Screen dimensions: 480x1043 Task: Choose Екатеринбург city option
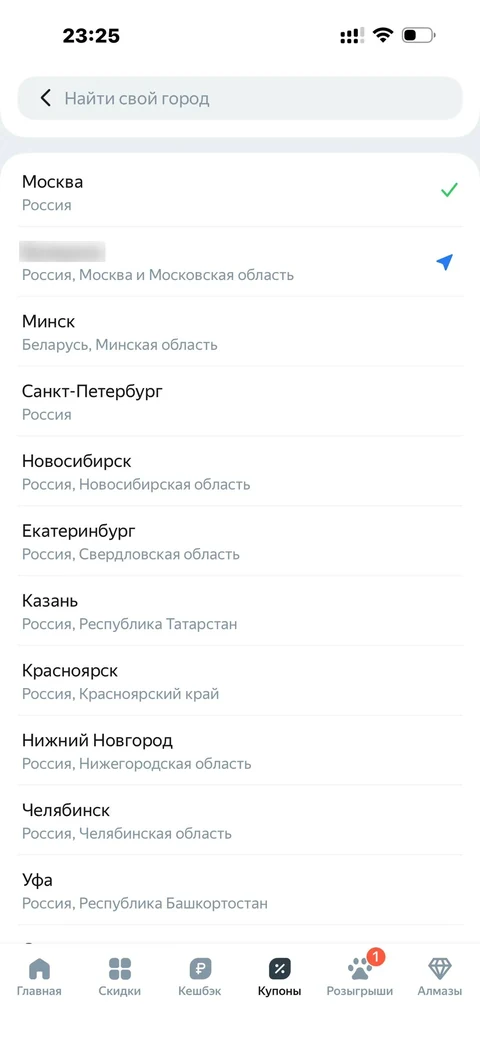(x=240, y=541)
